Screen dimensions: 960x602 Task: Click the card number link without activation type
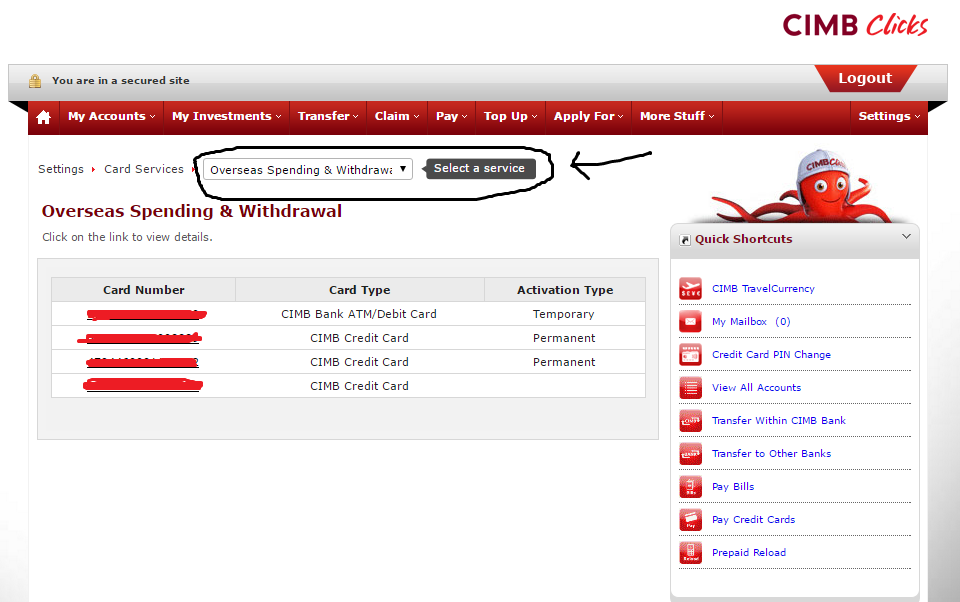tap(143, 385)
